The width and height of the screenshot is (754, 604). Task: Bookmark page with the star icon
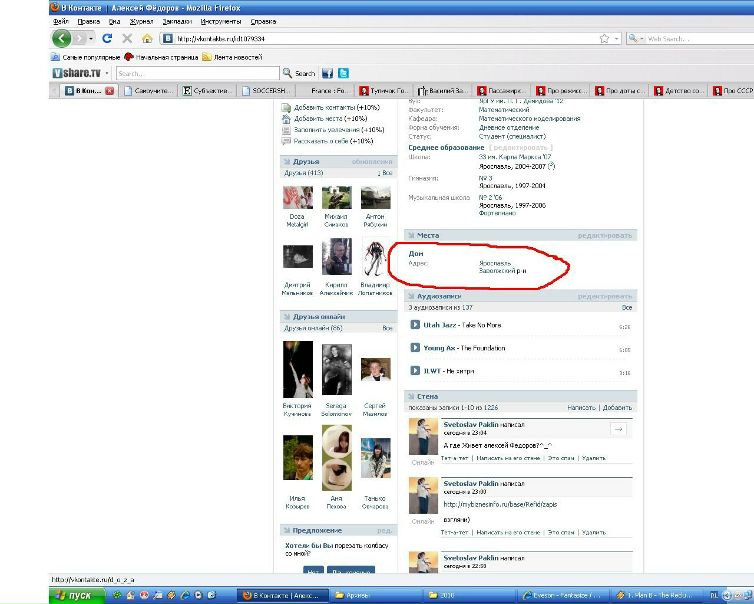(x=604, y=39)
